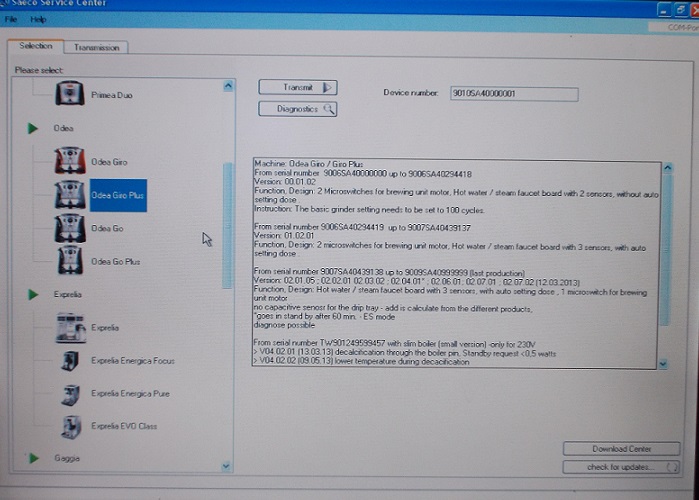Click Exprelia Energica Focus machine icon

pyautogui.click(x=69, y=360)
